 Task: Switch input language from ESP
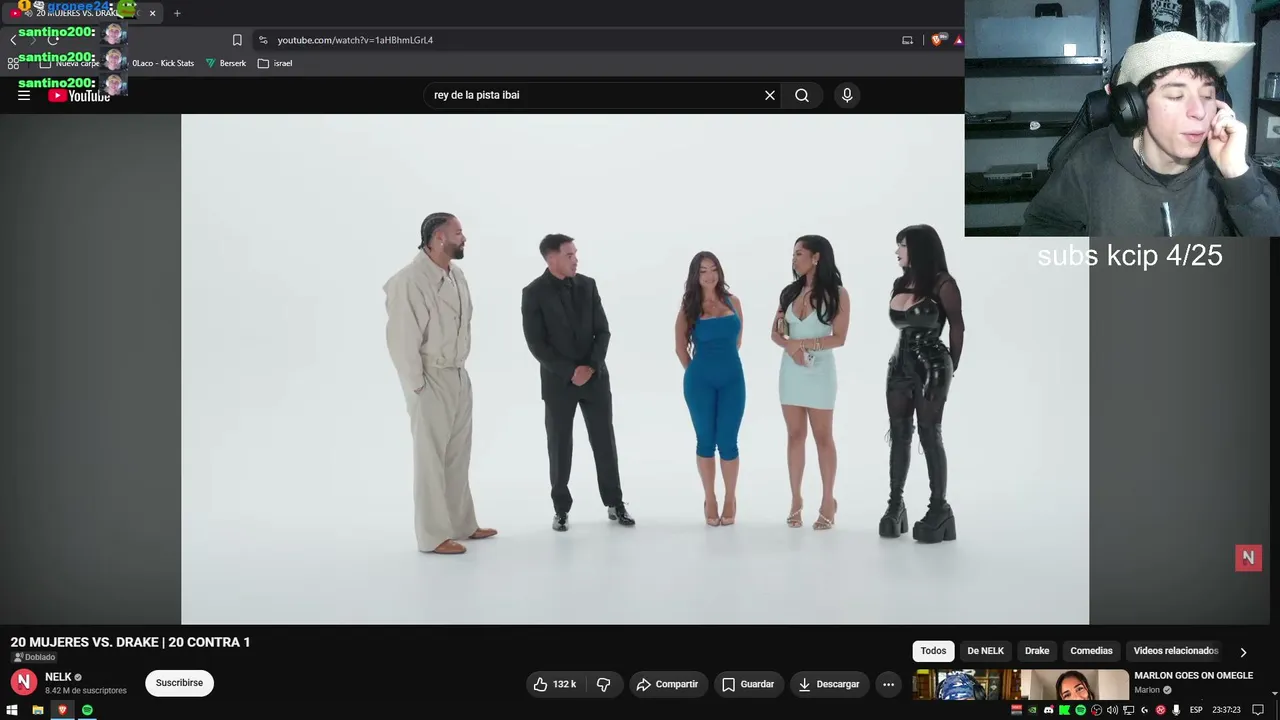coord(1196,710)
